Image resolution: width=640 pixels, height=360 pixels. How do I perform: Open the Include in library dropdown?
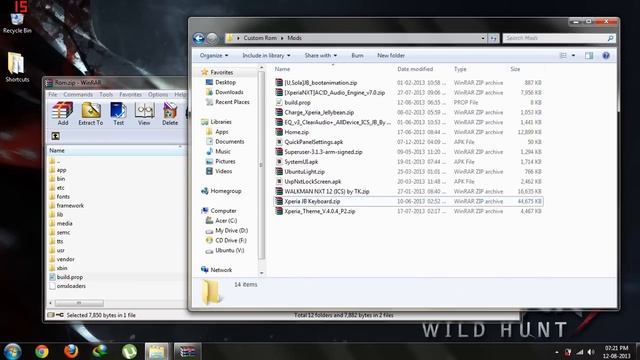pyautogui.click(x=266, y=56)
